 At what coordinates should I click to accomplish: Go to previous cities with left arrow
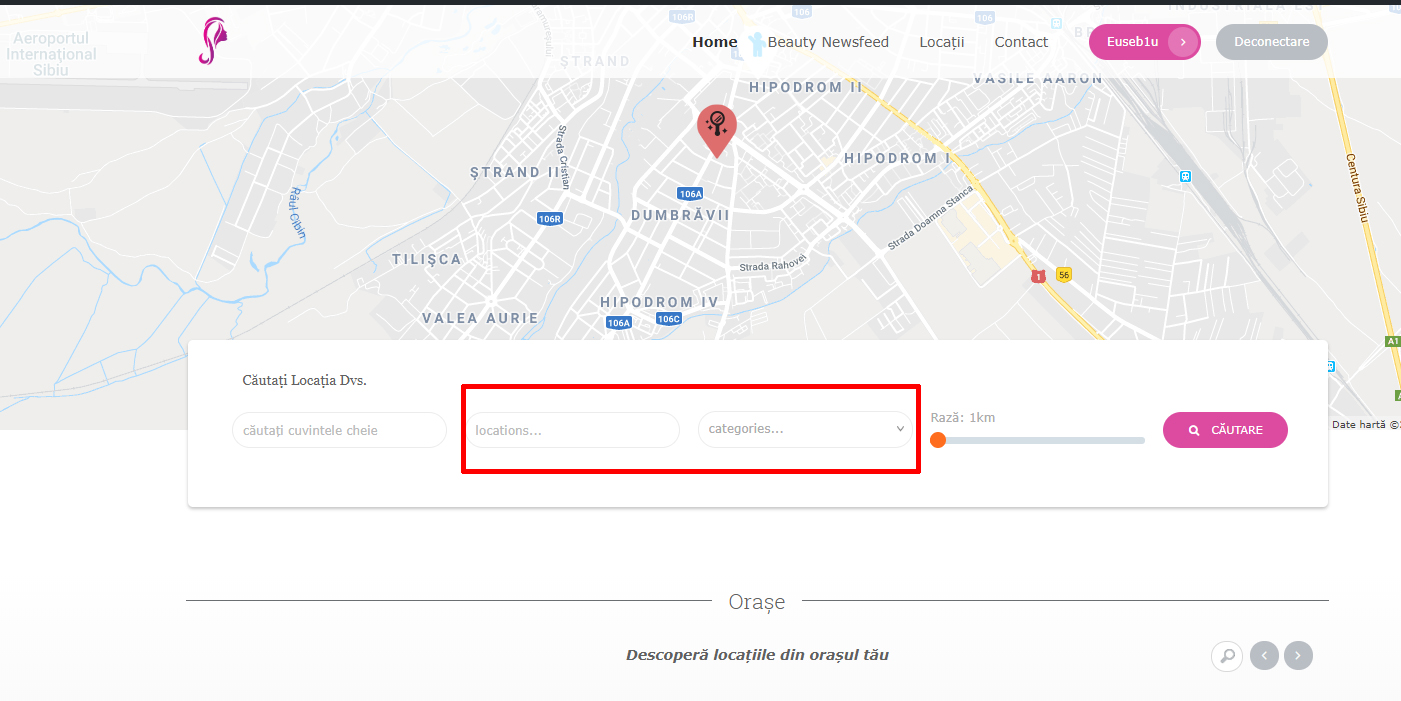coord(1264,656)
